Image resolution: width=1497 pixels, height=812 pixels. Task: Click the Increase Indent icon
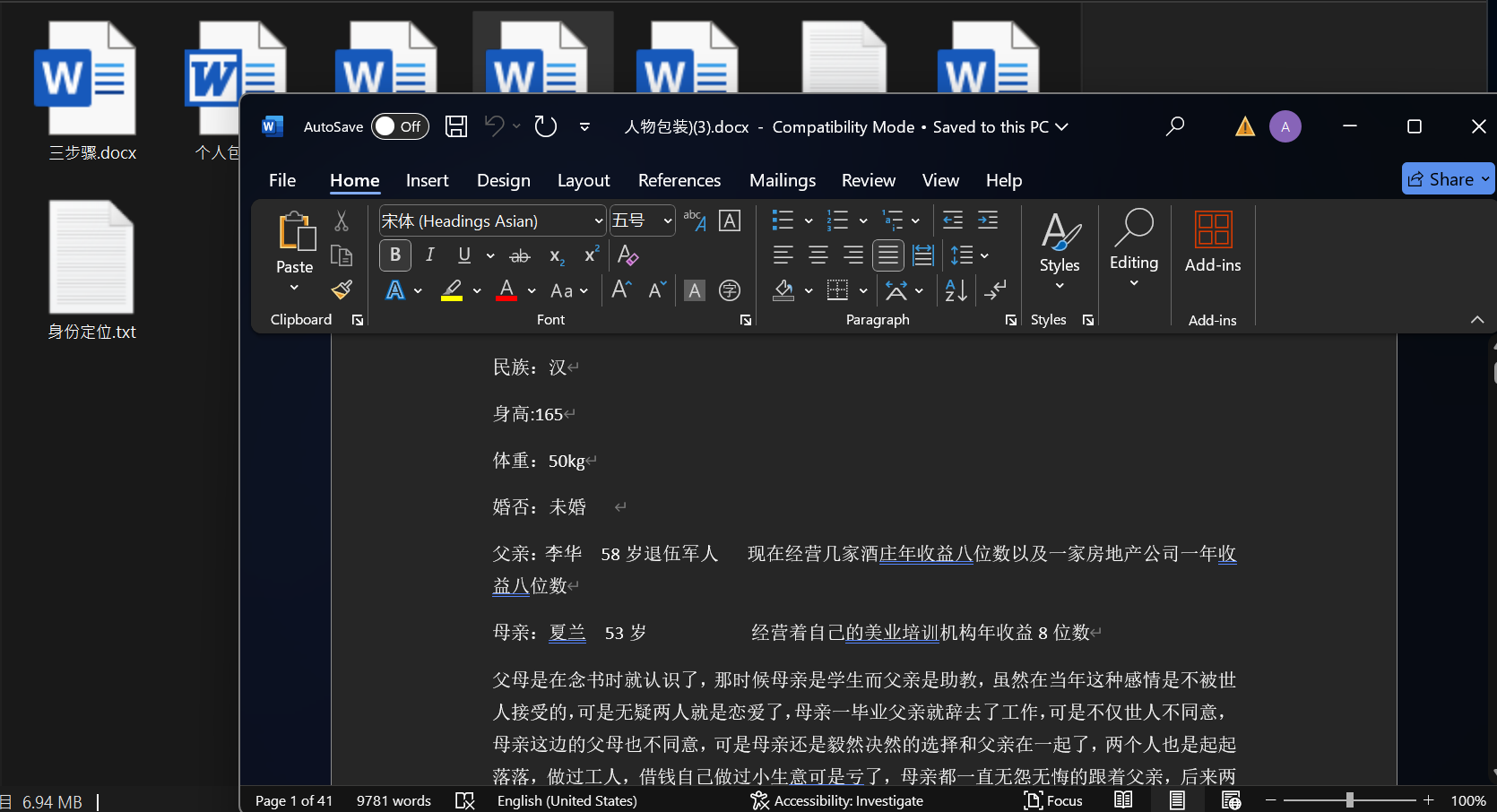[988, 220]
